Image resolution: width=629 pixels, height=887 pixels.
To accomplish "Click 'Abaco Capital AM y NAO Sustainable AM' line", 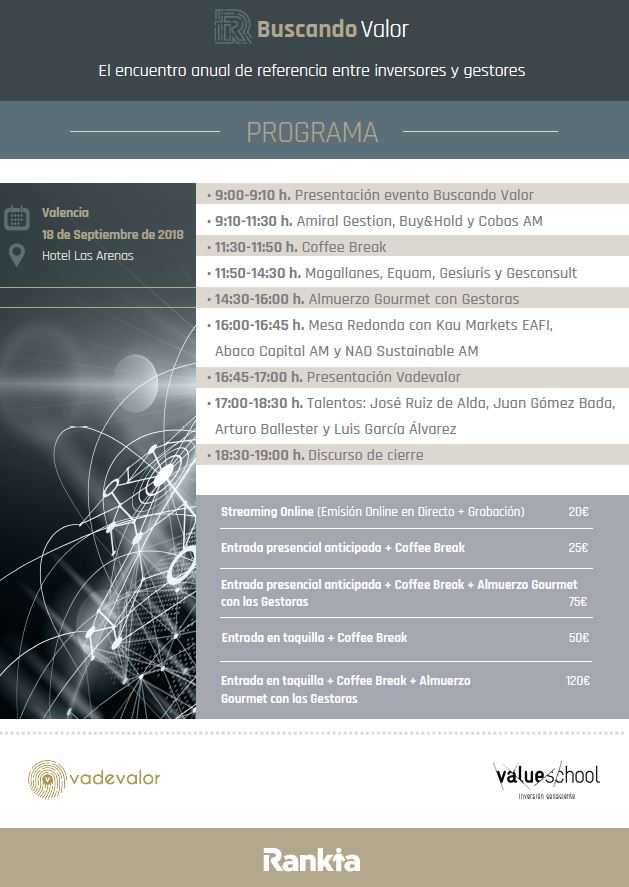I will click(x=347, y=351).
